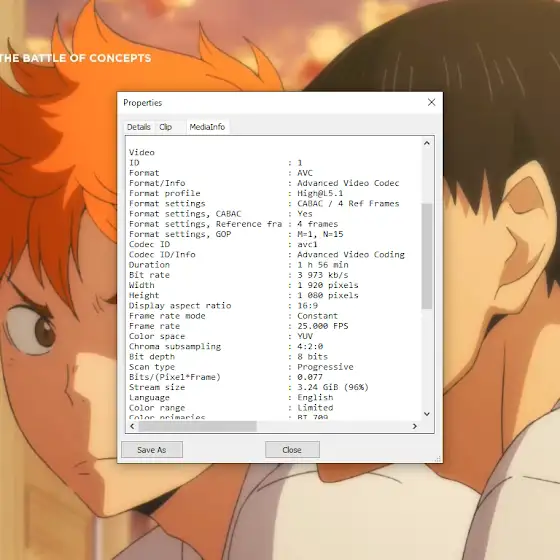560x560 pixels.
Task: Click the '3.24 GiB (96%)' stream size value
Action: point(333,388)
